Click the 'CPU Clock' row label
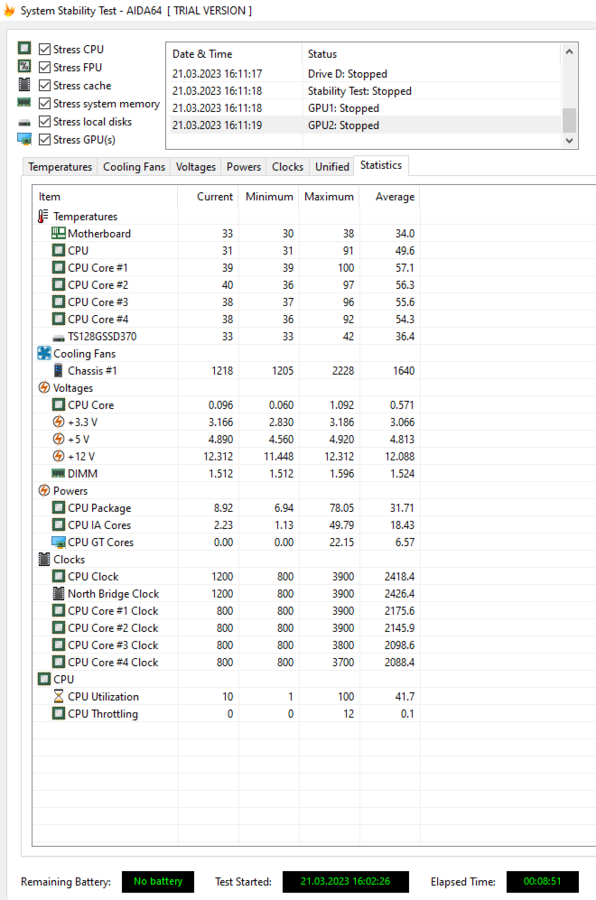The height and width of the screenshot is (900, 596). (x=93, y=576)
